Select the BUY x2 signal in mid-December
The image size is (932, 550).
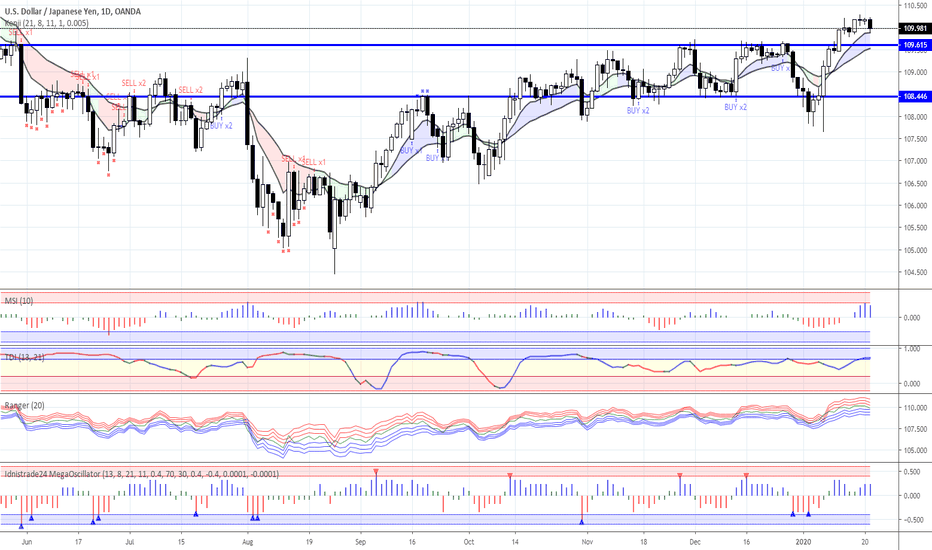(736, 107)
